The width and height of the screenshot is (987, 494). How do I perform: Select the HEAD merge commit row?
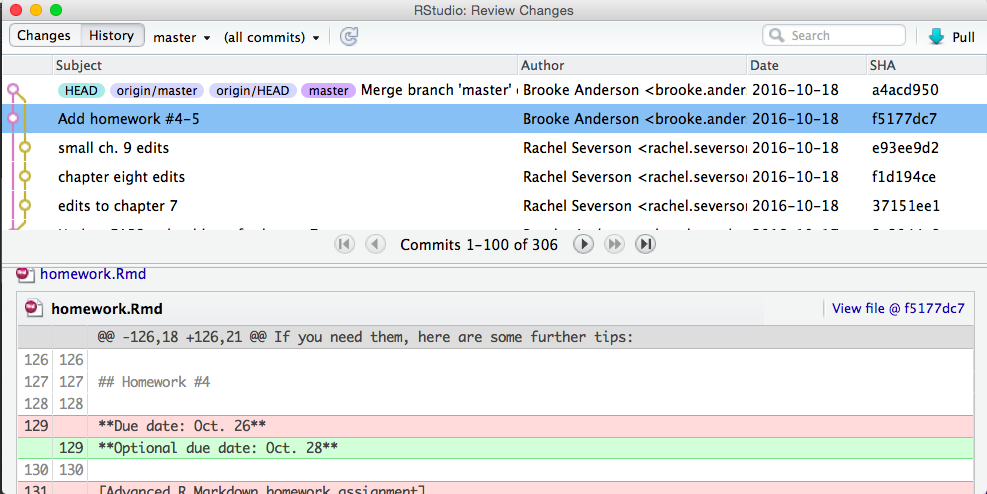coord(440,90)
